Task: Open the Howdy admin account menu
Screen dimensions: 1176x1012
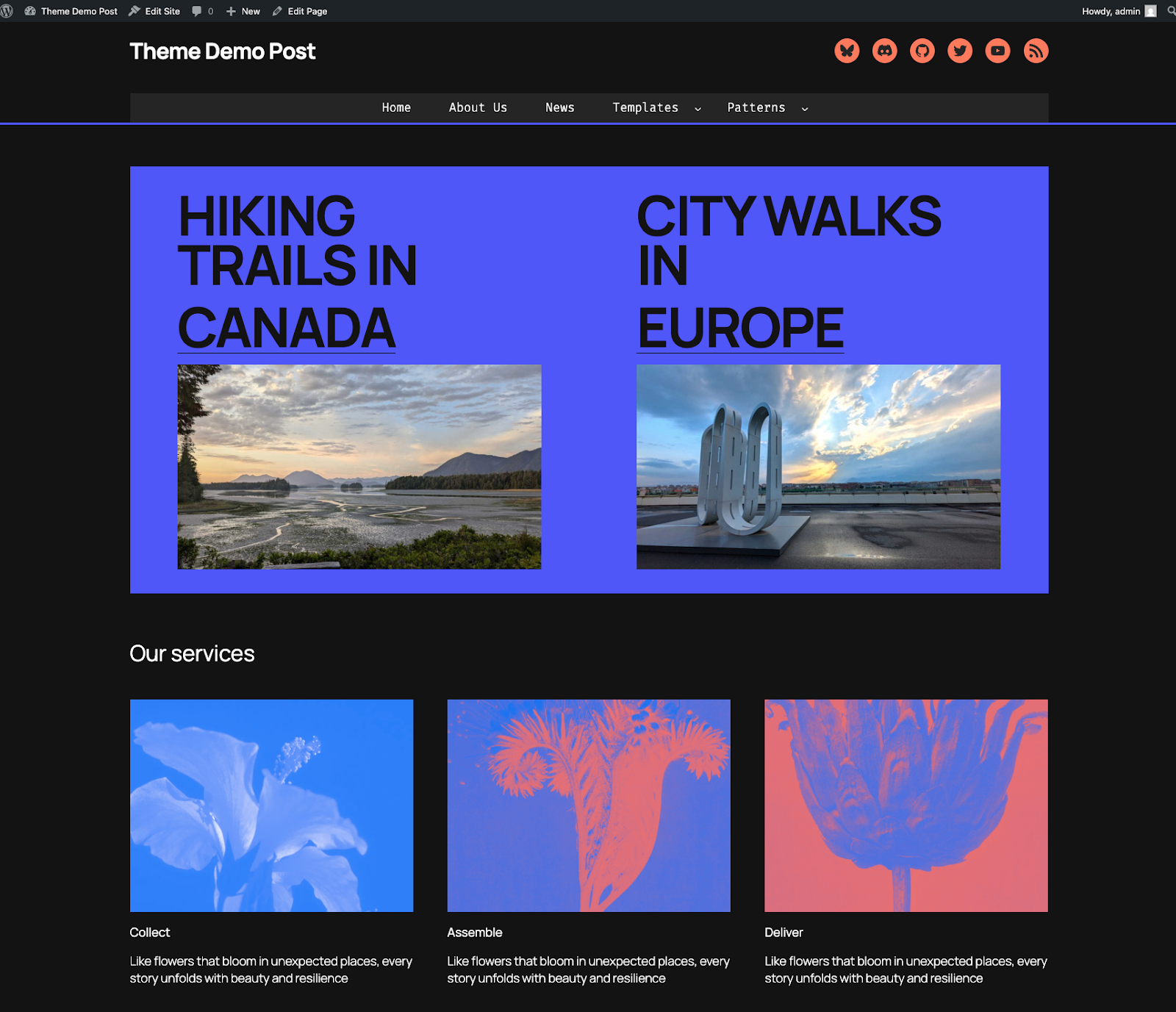Action: [1111, 11]
